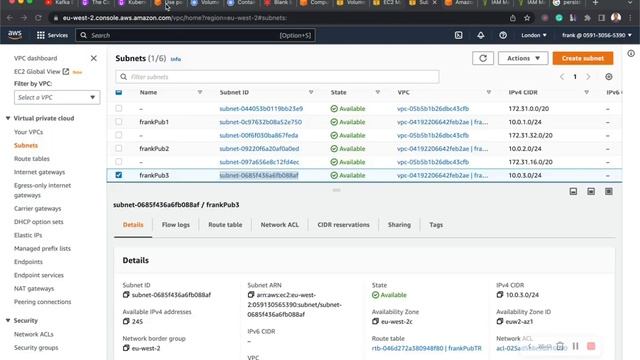Open the Services grid menu
Image resolution: width=640 pixels, height=360 pixels.
52,36
